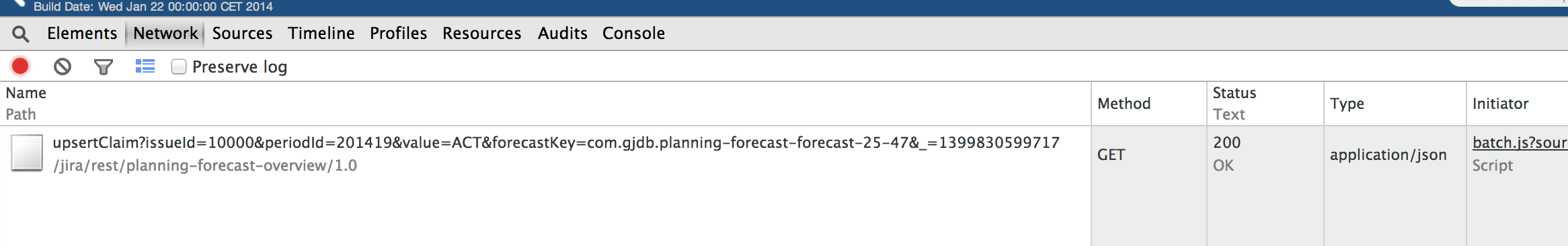
Task: Switch to the Audits tab
Action: click(x=562, y=33)
